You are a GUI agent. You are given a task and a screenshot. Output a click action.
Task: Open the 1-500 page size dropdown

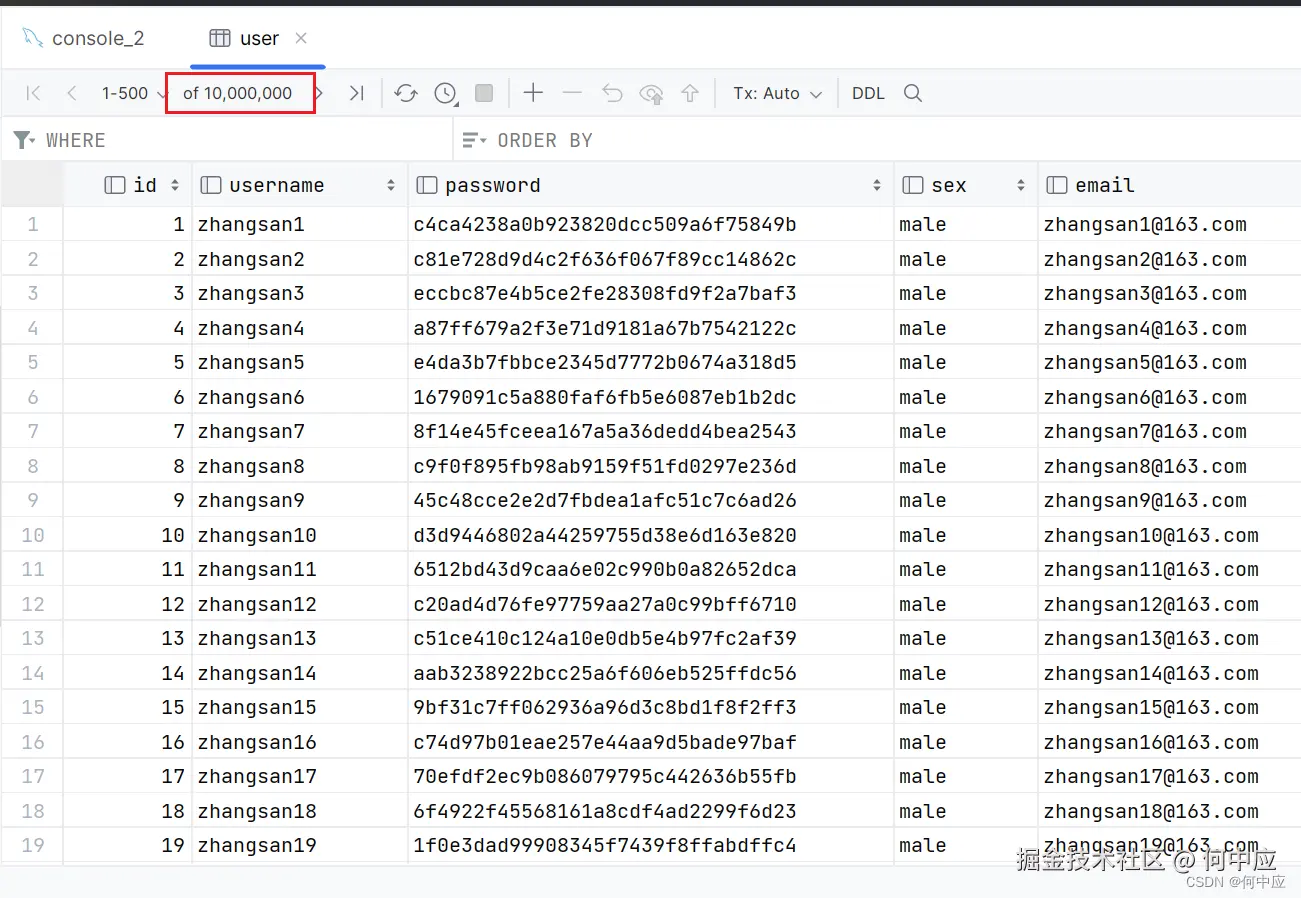pyautogui.click(x=135, y=93)
